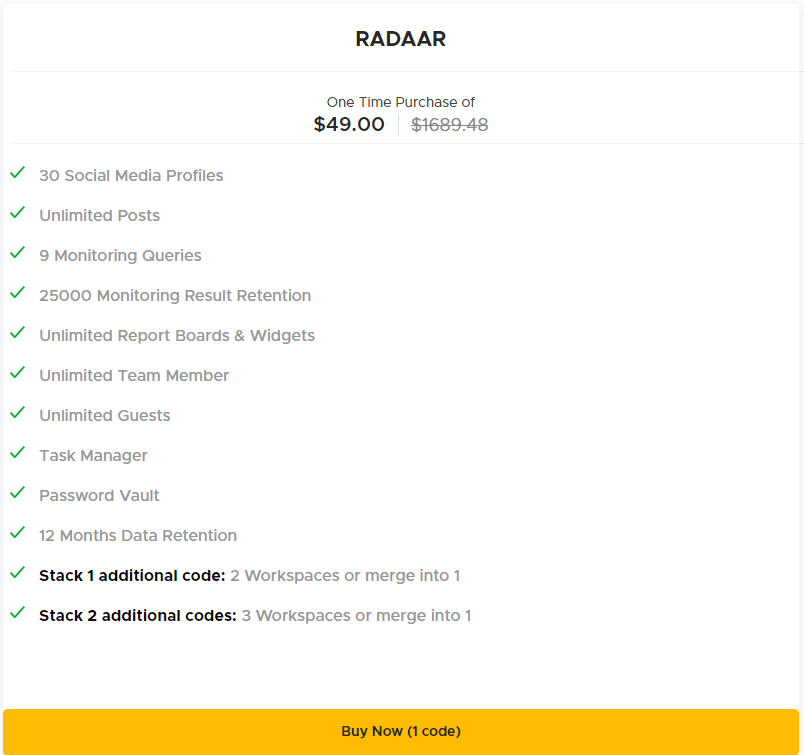Select the checkmark beside Password Vault
The width and height of the screenshot is (804, 755).
coord(17,492)
